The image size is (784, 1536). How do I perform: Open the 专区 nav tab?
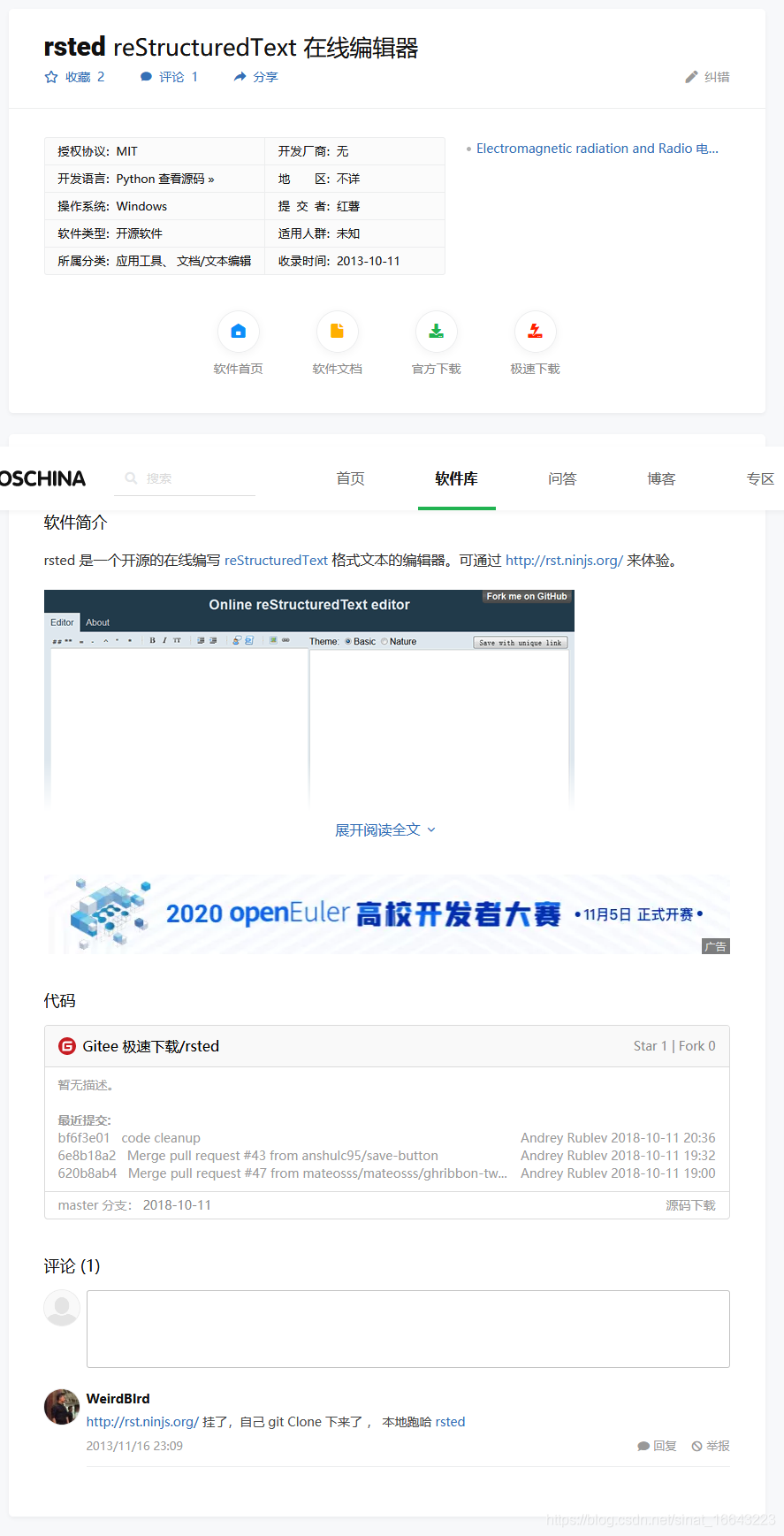coord(760,478)
